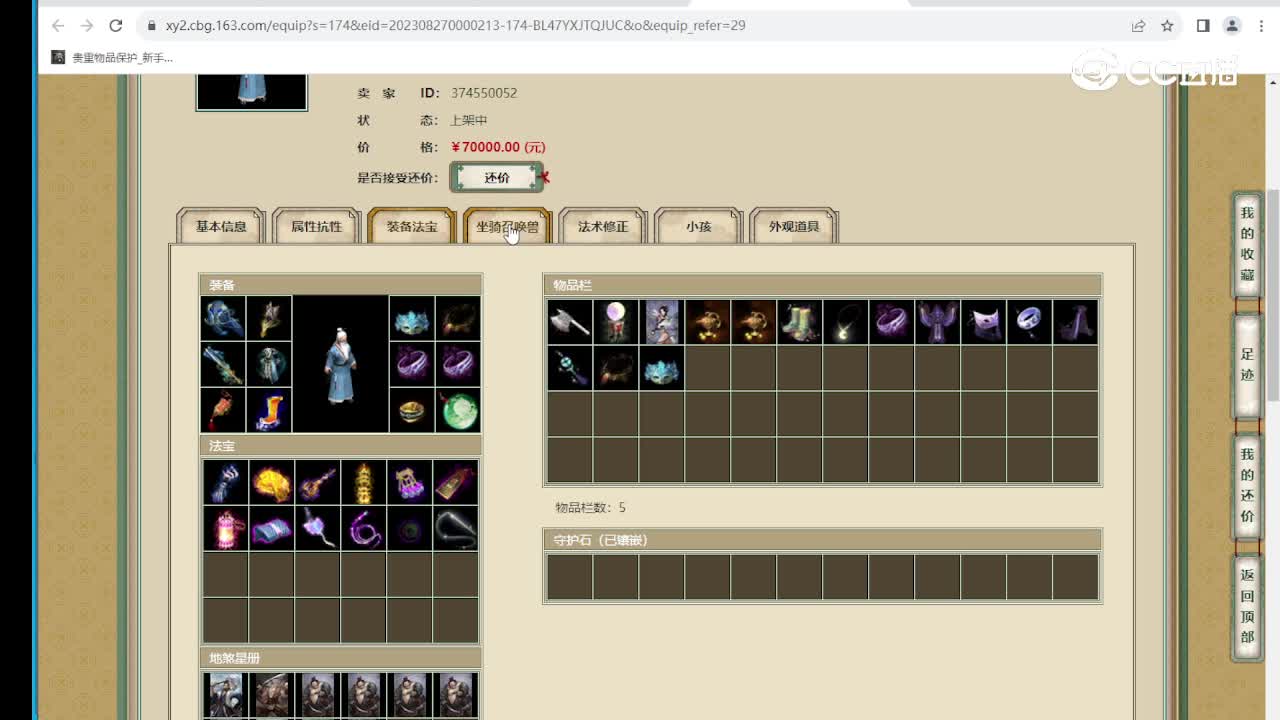Click the blue helmet in the 装备 panel
This screenshot has height=720, width=1280.
[223, 318]
